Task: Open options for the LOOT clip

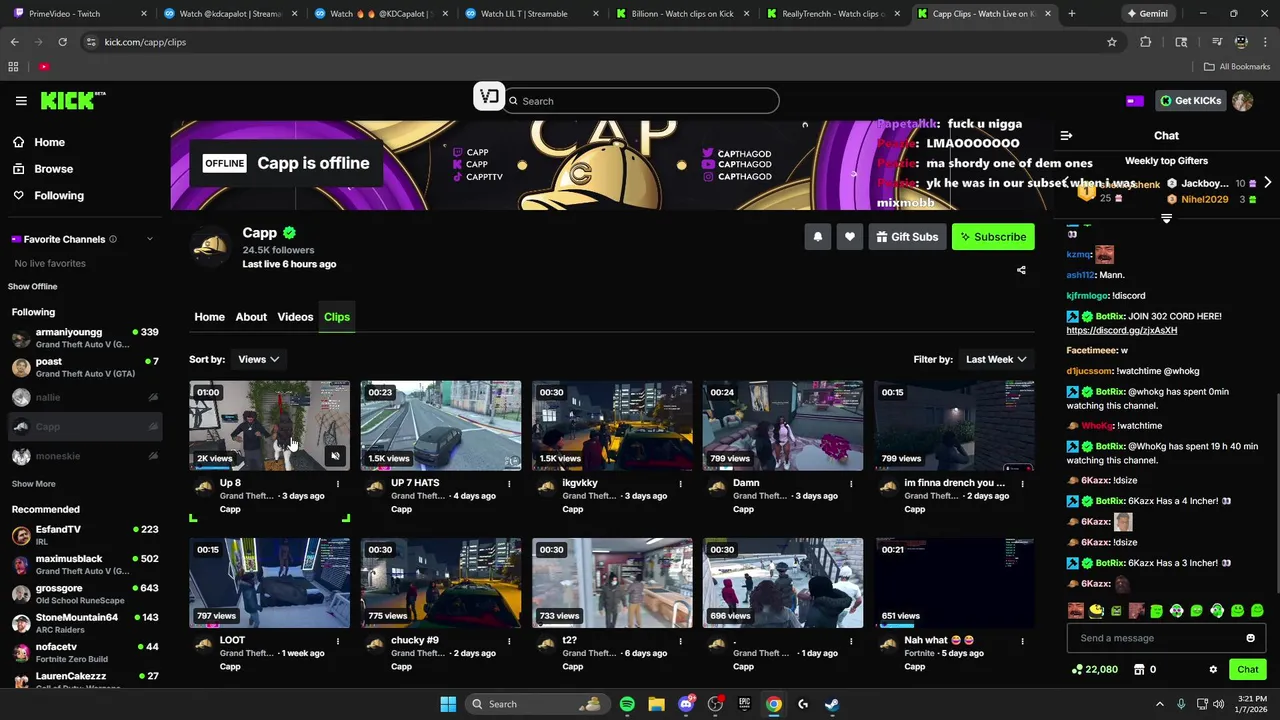Action: pyautogui.click(x=338, y=641)
